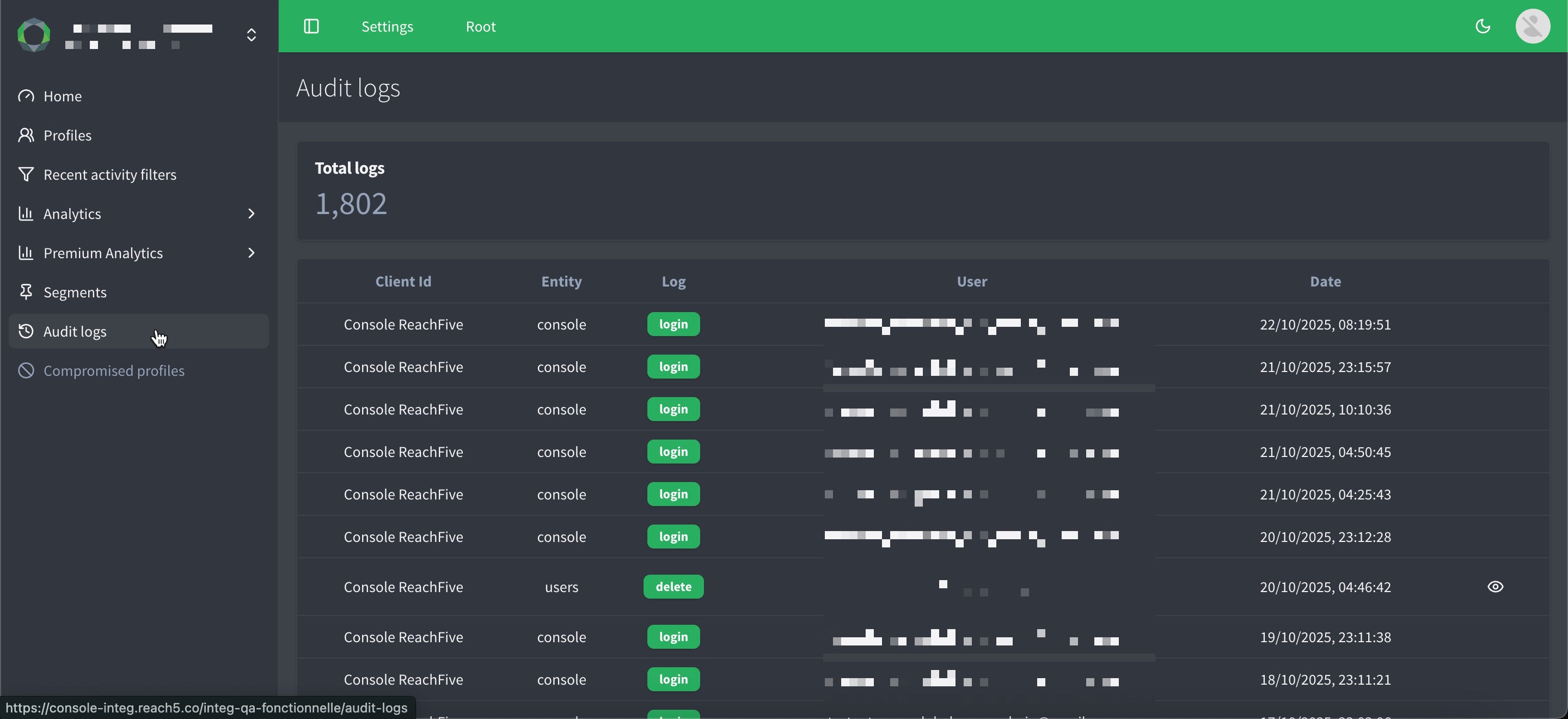
Task: Click the delete log badge
Action: pyautogui.click(x=673, y=586)
